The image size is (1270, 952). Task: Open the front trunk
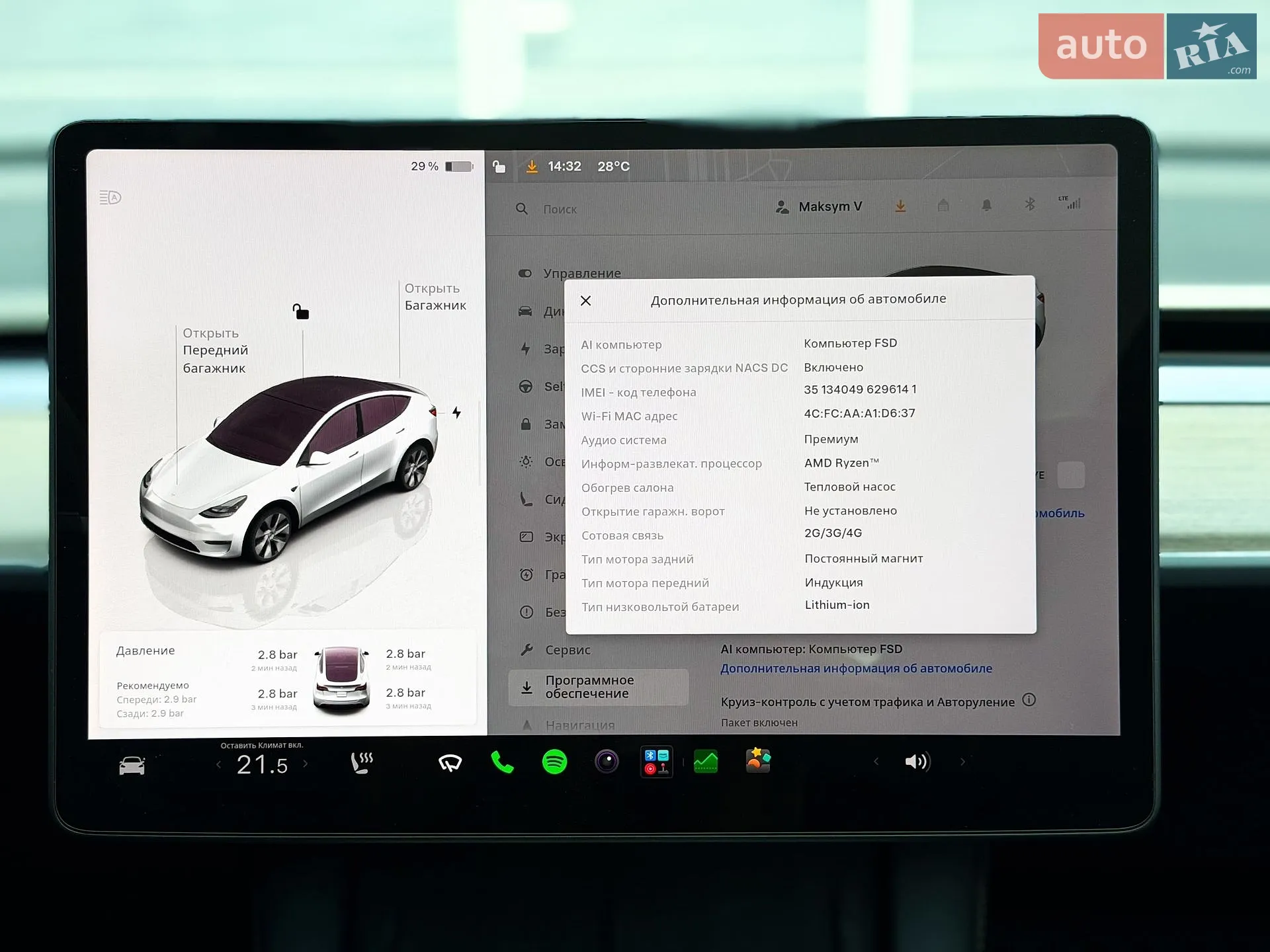(215, 350)
